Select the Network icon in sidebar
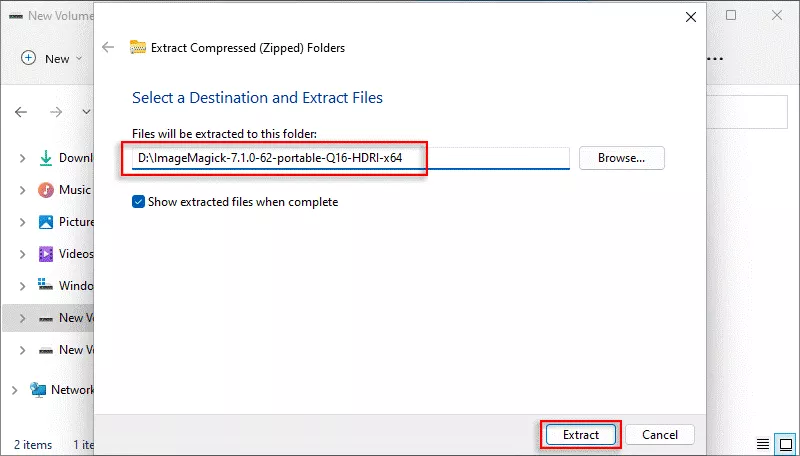Viewport: 800px width, 456px height. coord(38,390)
